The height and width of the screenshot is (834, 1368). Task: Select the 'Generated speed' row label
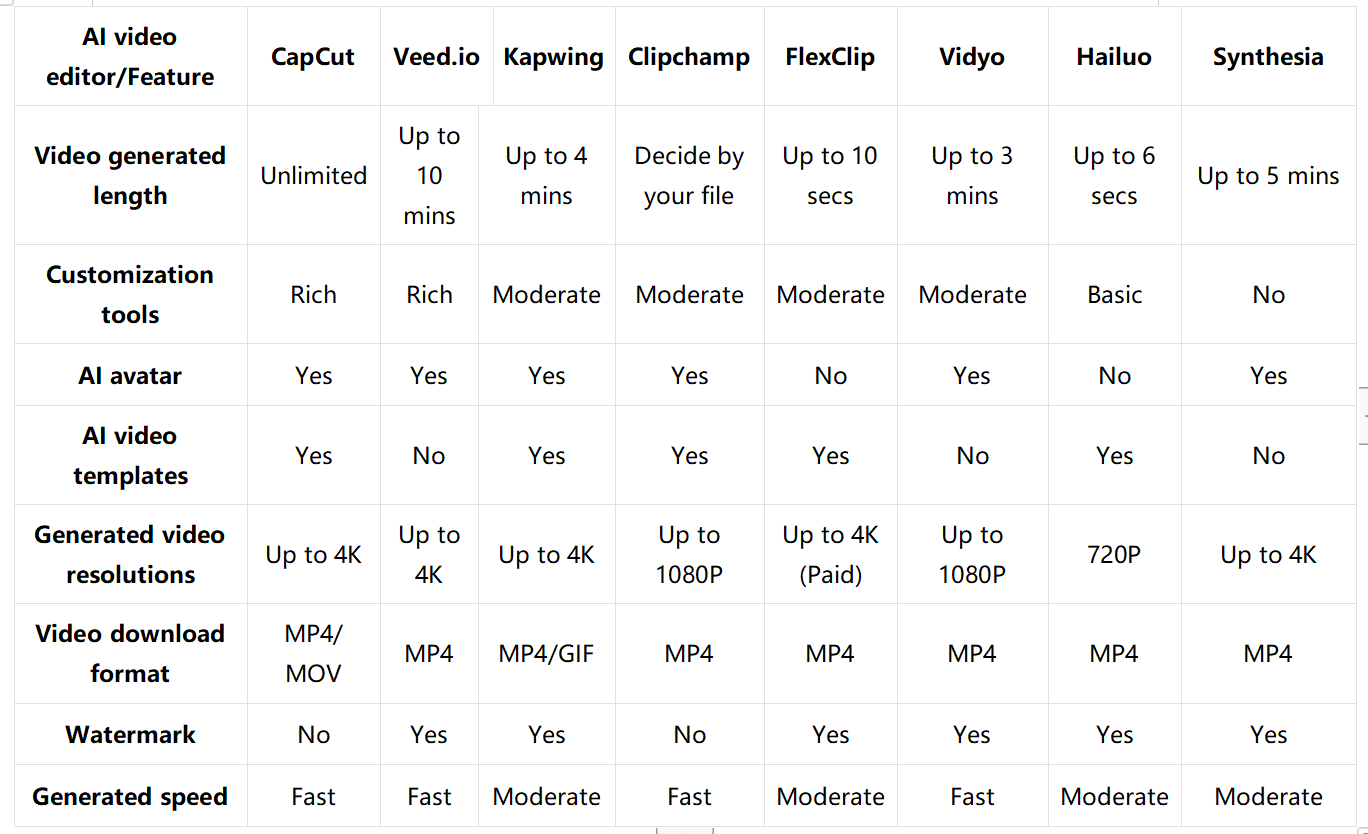[130, 796]
